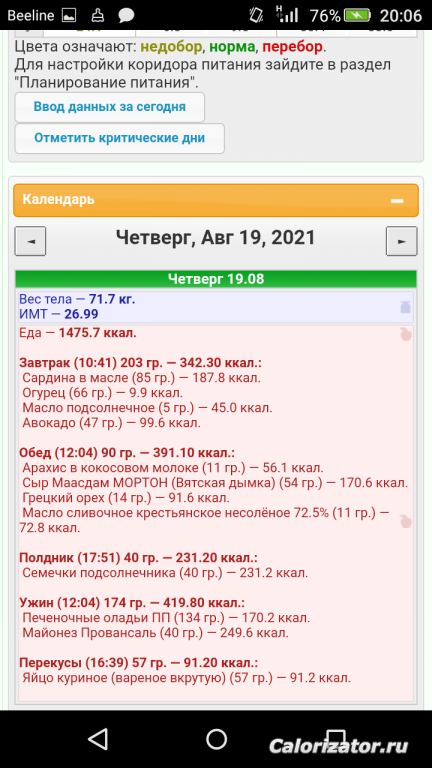Select 'Завтрак (10:41)' meal header
This screenshot has width=432, height=768.
tap(140, 363)
